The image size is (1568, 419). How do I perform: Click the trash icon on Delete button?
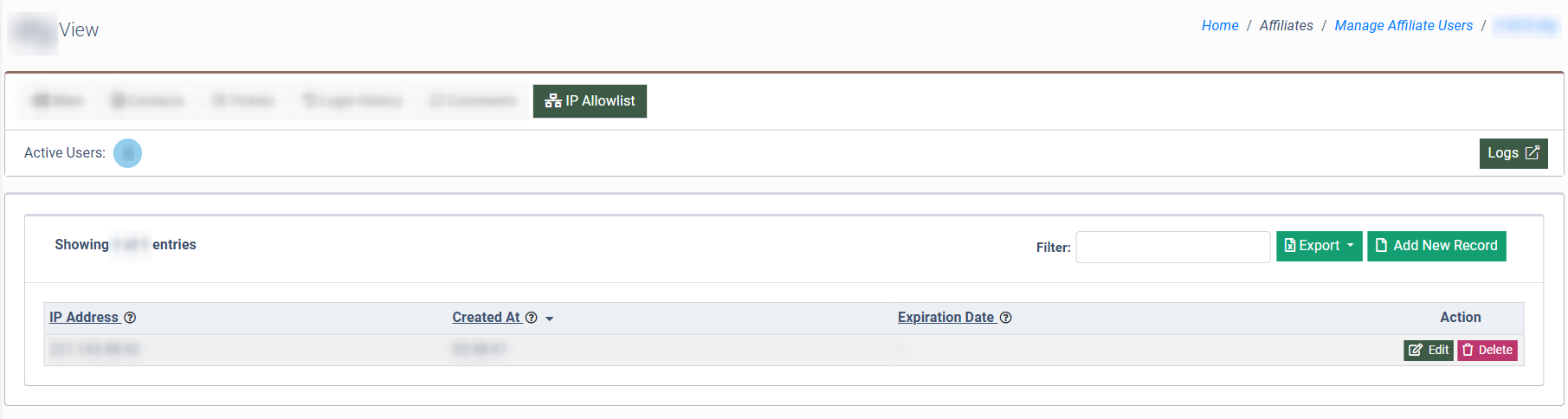(1468, 350)
